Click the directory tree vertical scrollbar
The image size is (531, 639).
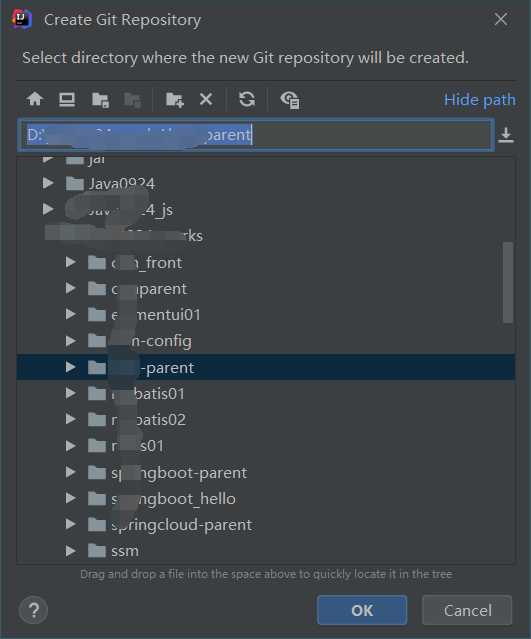(508, 282)
